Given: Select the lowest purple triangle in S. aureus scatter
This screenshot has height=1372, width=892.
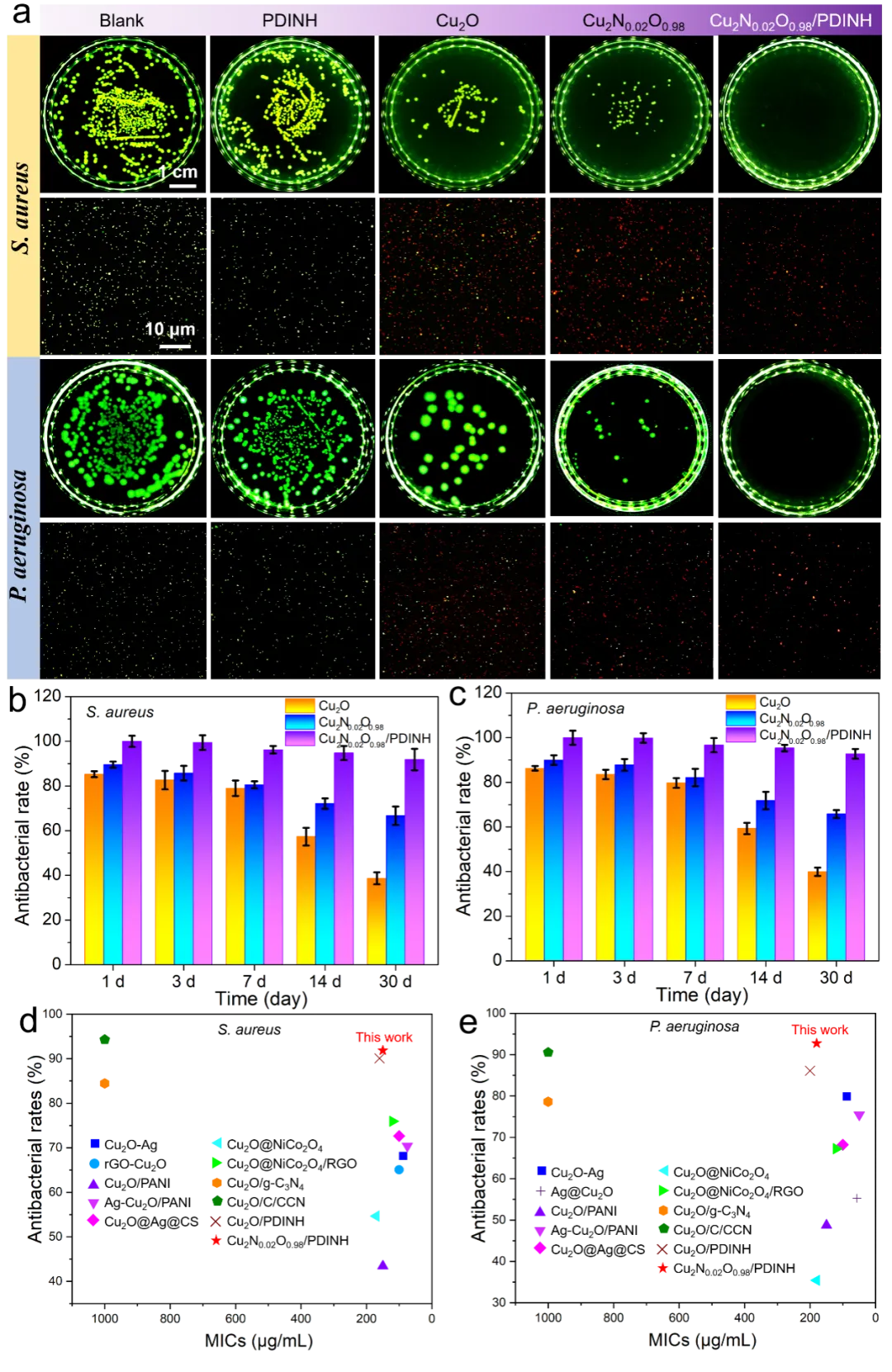Looking at the screenshot, I should point(382,1264).
